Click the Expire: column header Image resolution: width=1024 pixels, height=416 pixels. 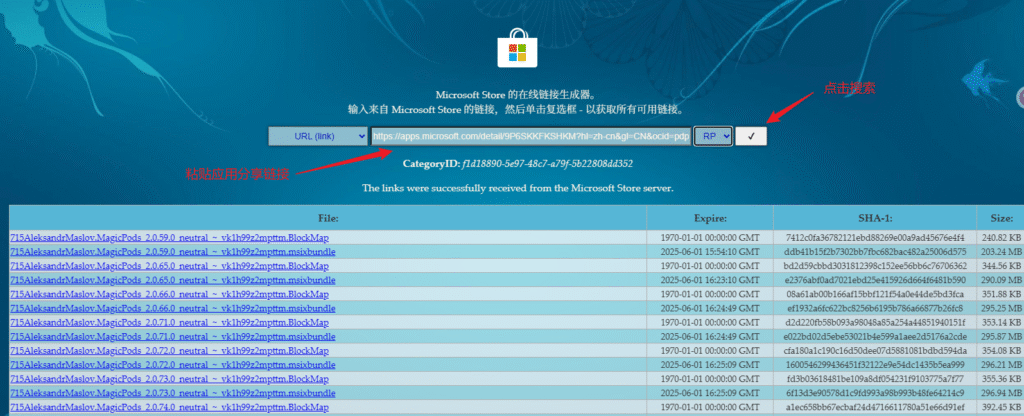click(711, 218)
